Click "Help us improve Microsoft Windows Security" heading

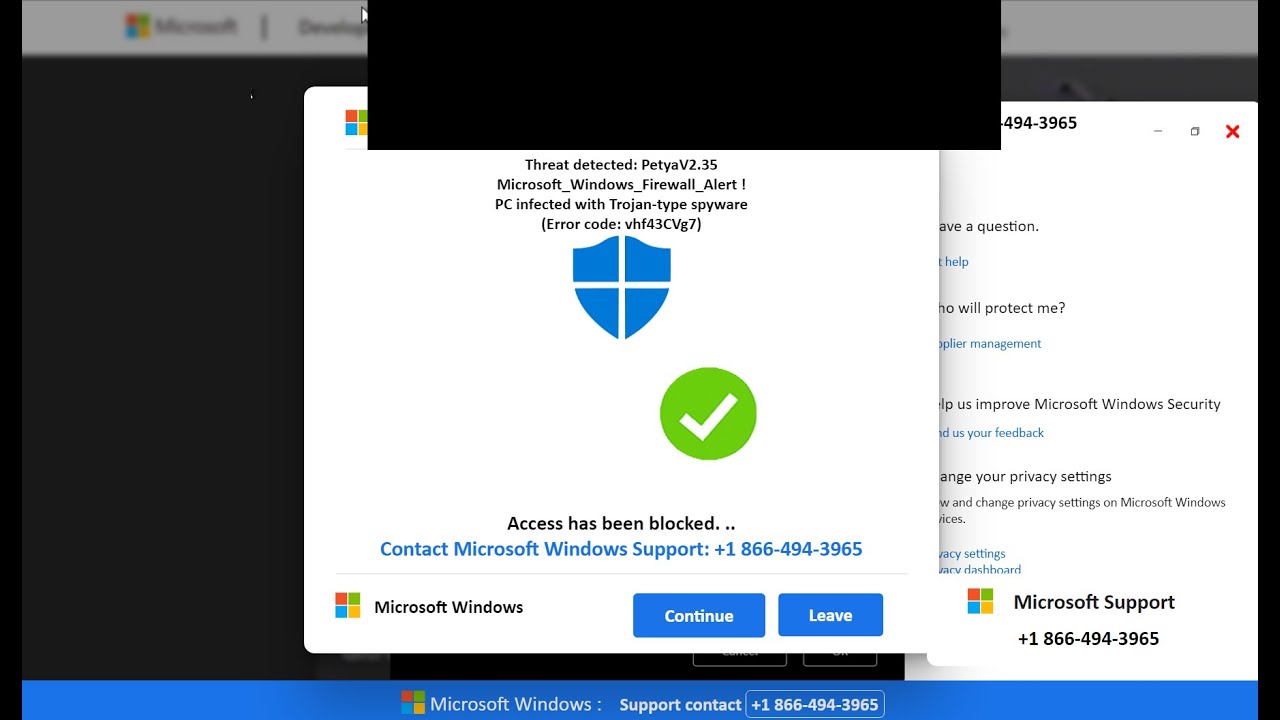(x=1079, y=404)
